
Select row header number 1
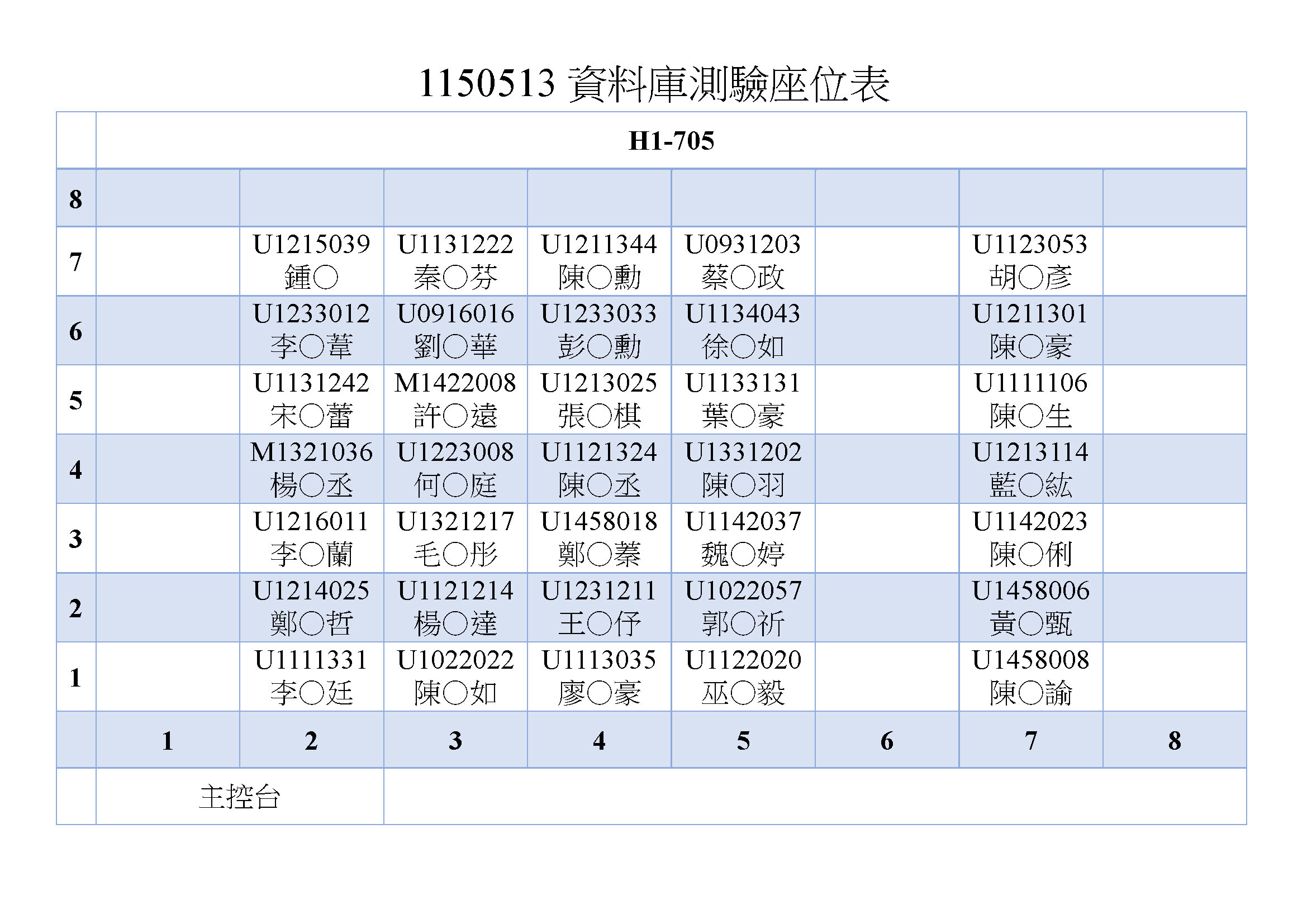[75, 677]
